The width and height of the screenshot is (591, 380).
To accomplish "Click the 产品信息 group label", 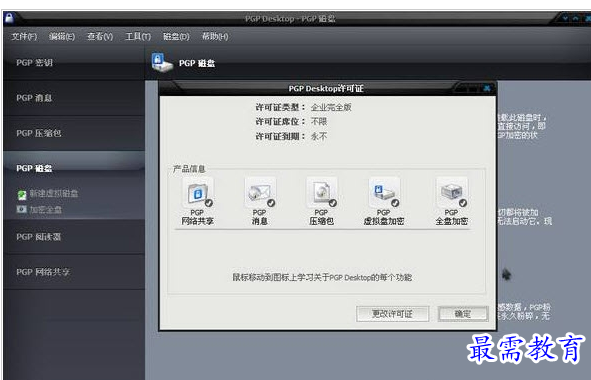I will [189, 169].
